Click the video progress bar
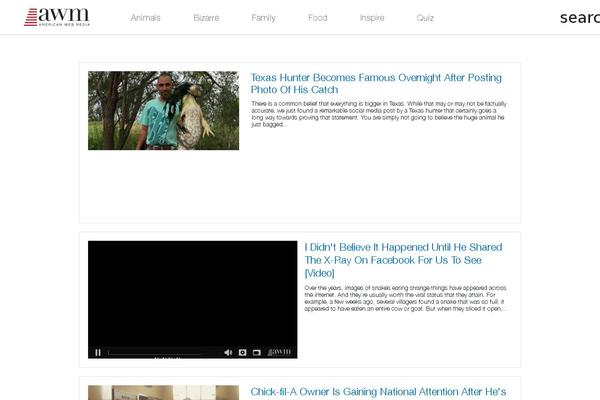The height and width of the screenshot is (400, 600). [x=155, y=353]
